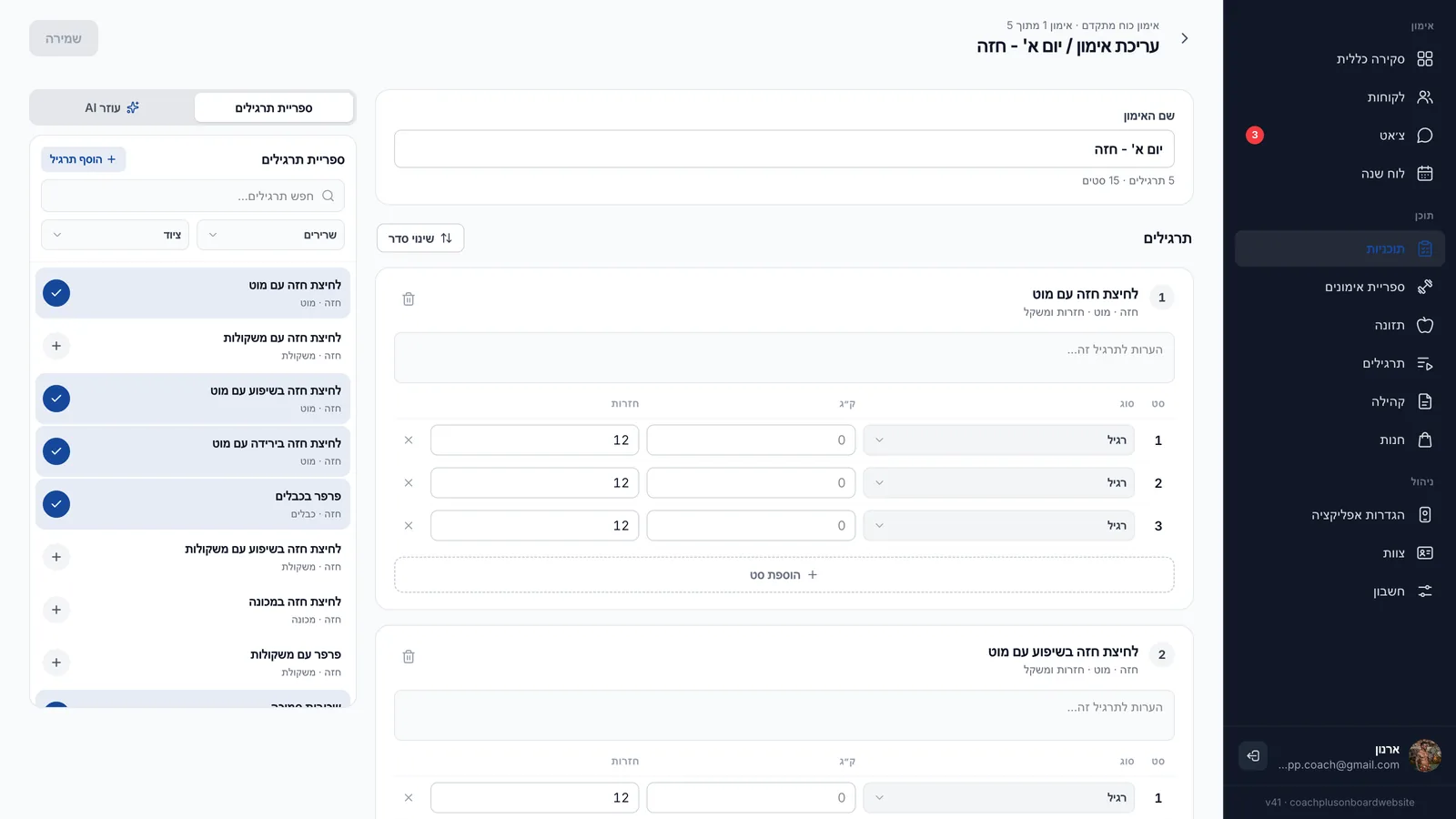Click הוסף תרגיל add exercise button
Screen dimensions: 1456x819
click(83, 159)
